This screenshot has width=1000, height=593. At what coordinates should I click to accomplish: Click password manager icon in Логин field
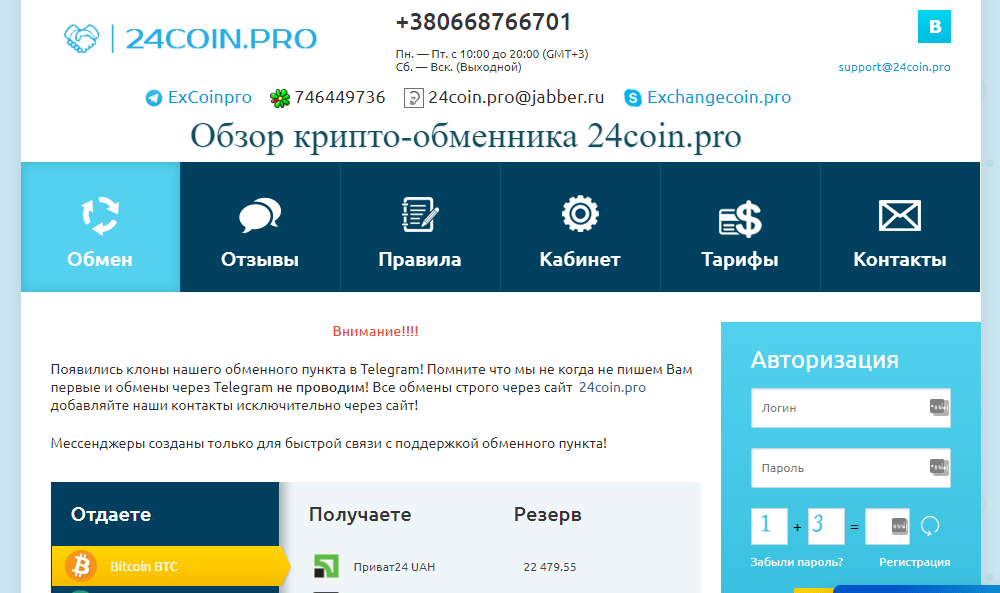coord(939,407)
